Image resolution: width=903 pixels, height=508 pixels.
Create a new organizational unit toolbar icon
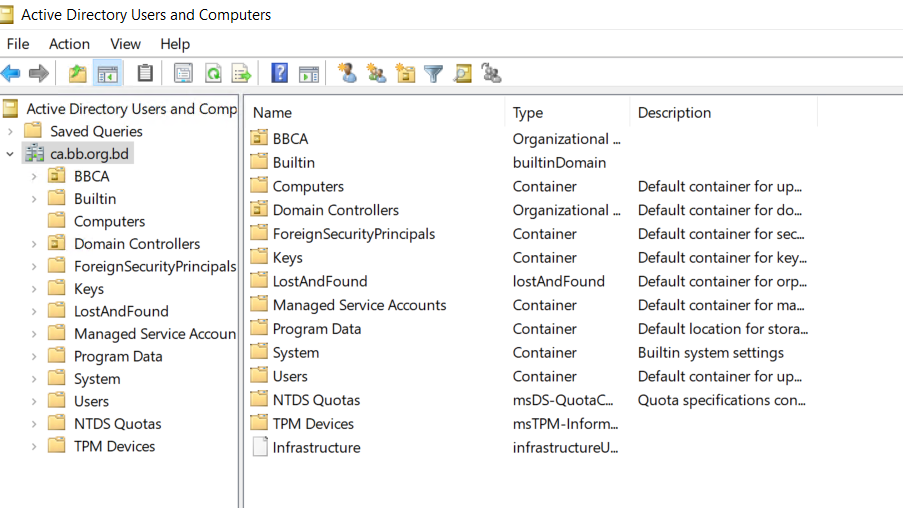[405, 73]
